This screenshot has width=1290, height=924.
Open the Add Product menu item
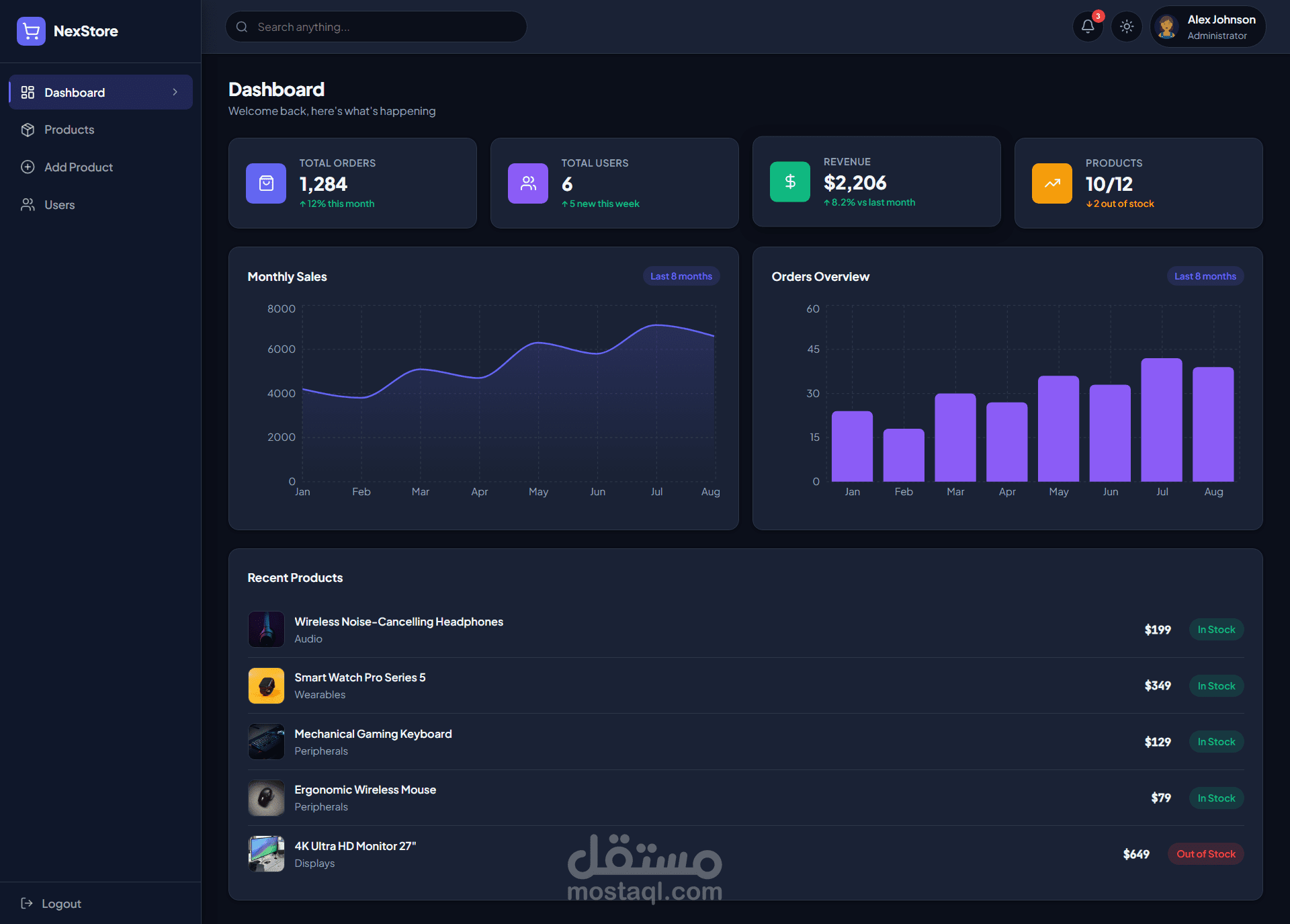(101, 167)
